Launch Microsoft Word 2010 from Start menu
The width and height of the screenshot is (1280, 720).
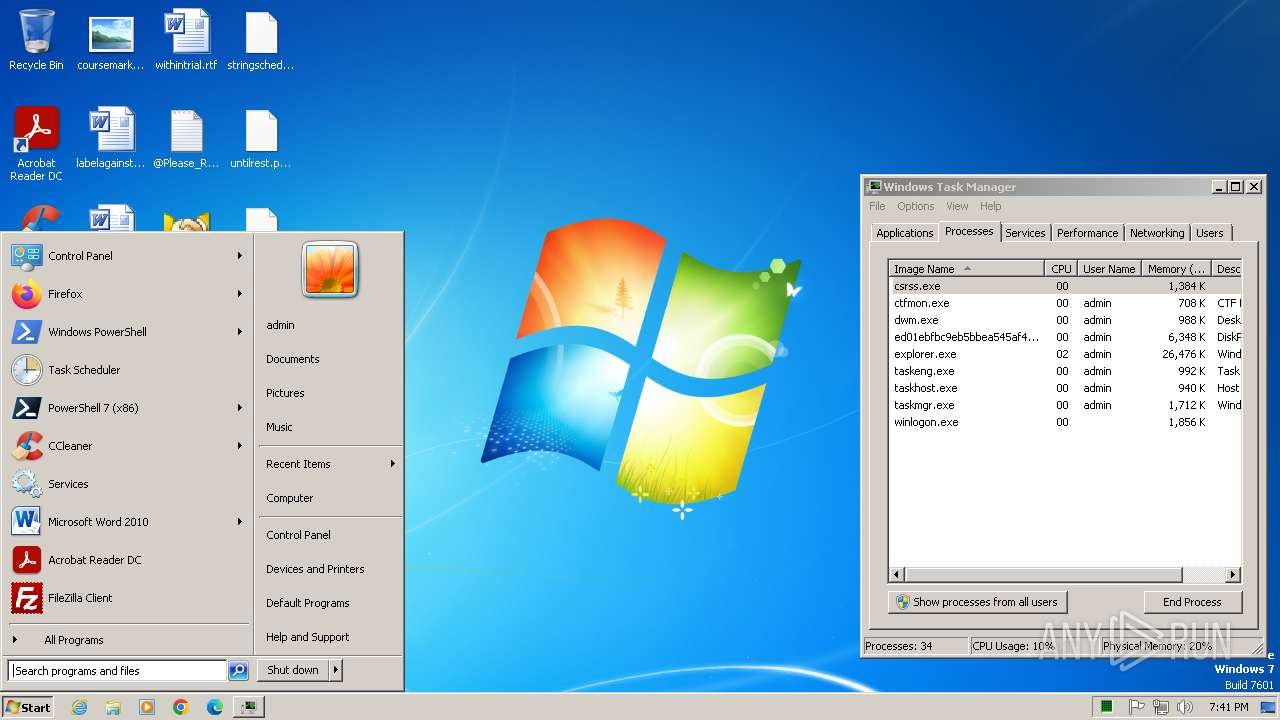pos(126,522)
